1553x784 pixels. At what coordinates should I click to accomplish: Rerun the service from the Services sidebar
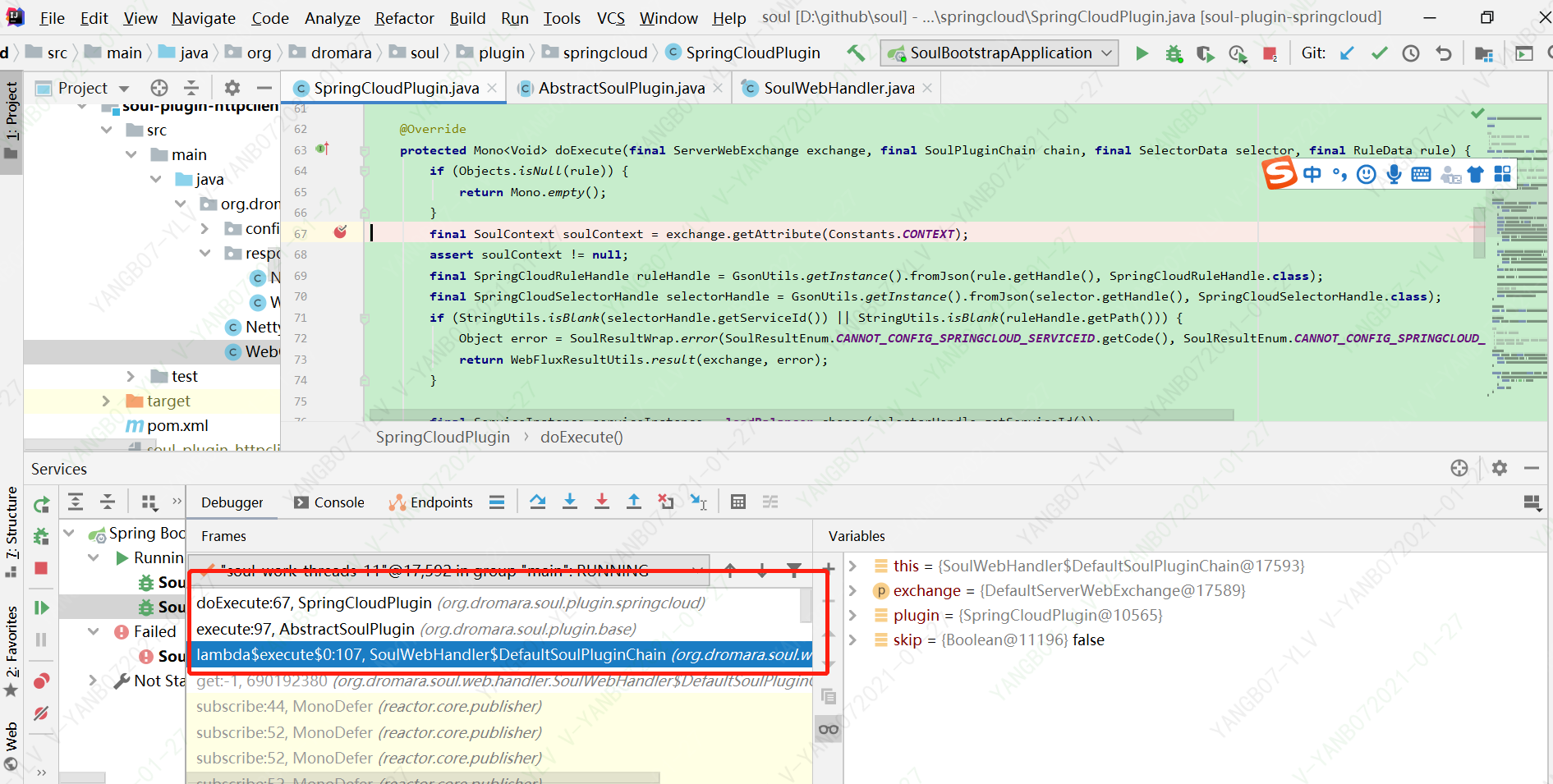click(41, 505)
